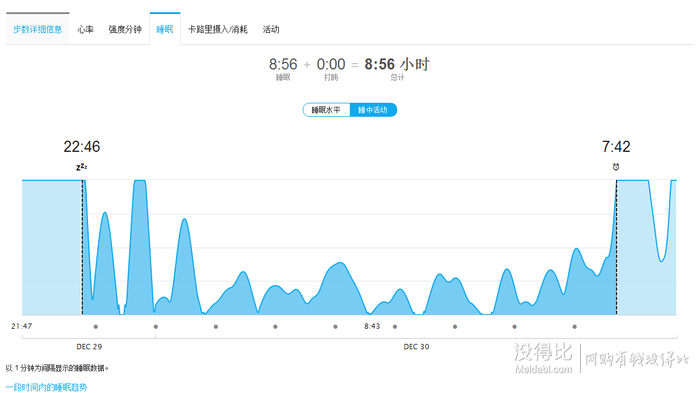Click the 8:56 小时 total sleep value
Screen dimensions: 700x393
coord(397,64)
